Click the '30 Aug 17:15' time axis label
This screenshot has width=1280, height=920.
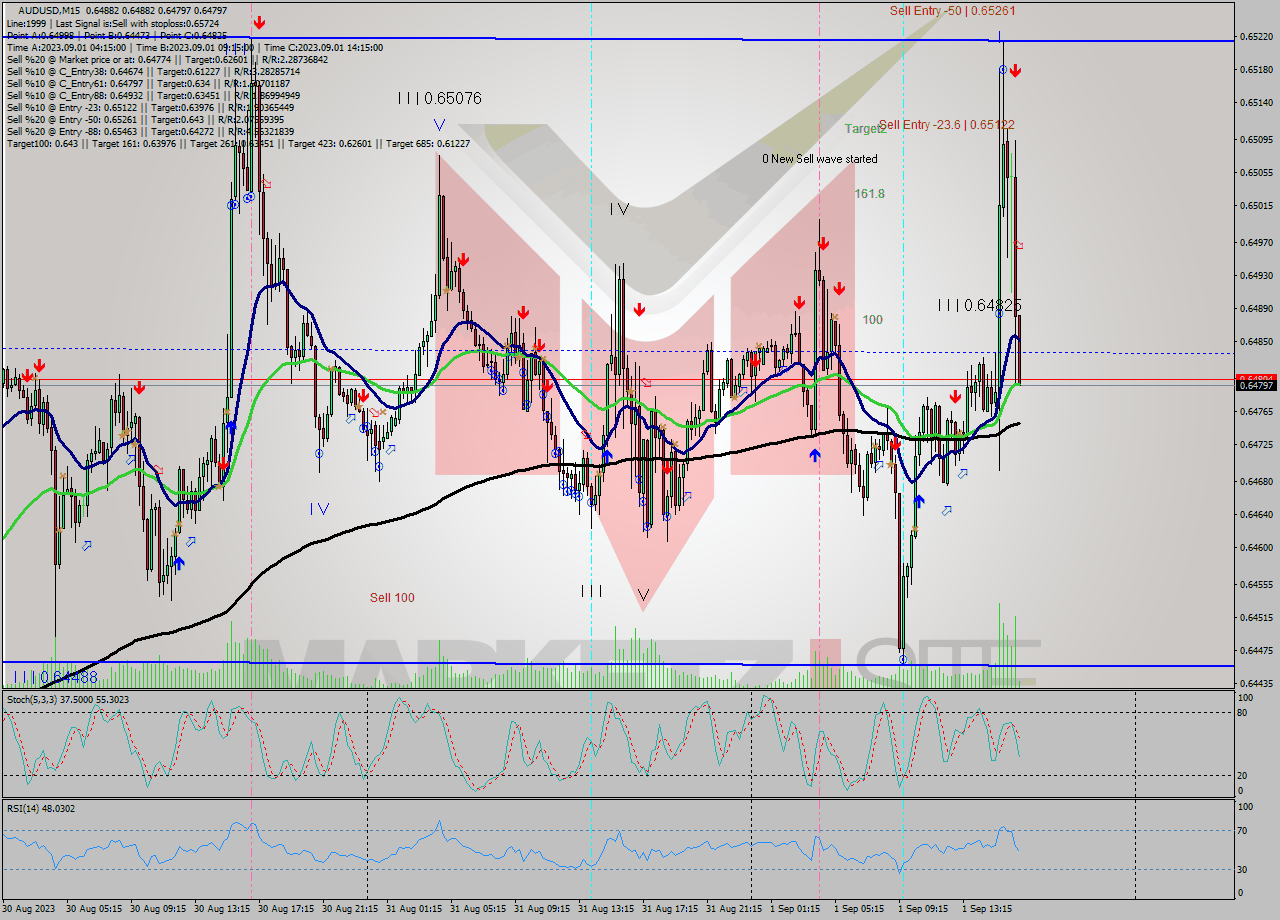pyautogui.click(x=286, y=909)
